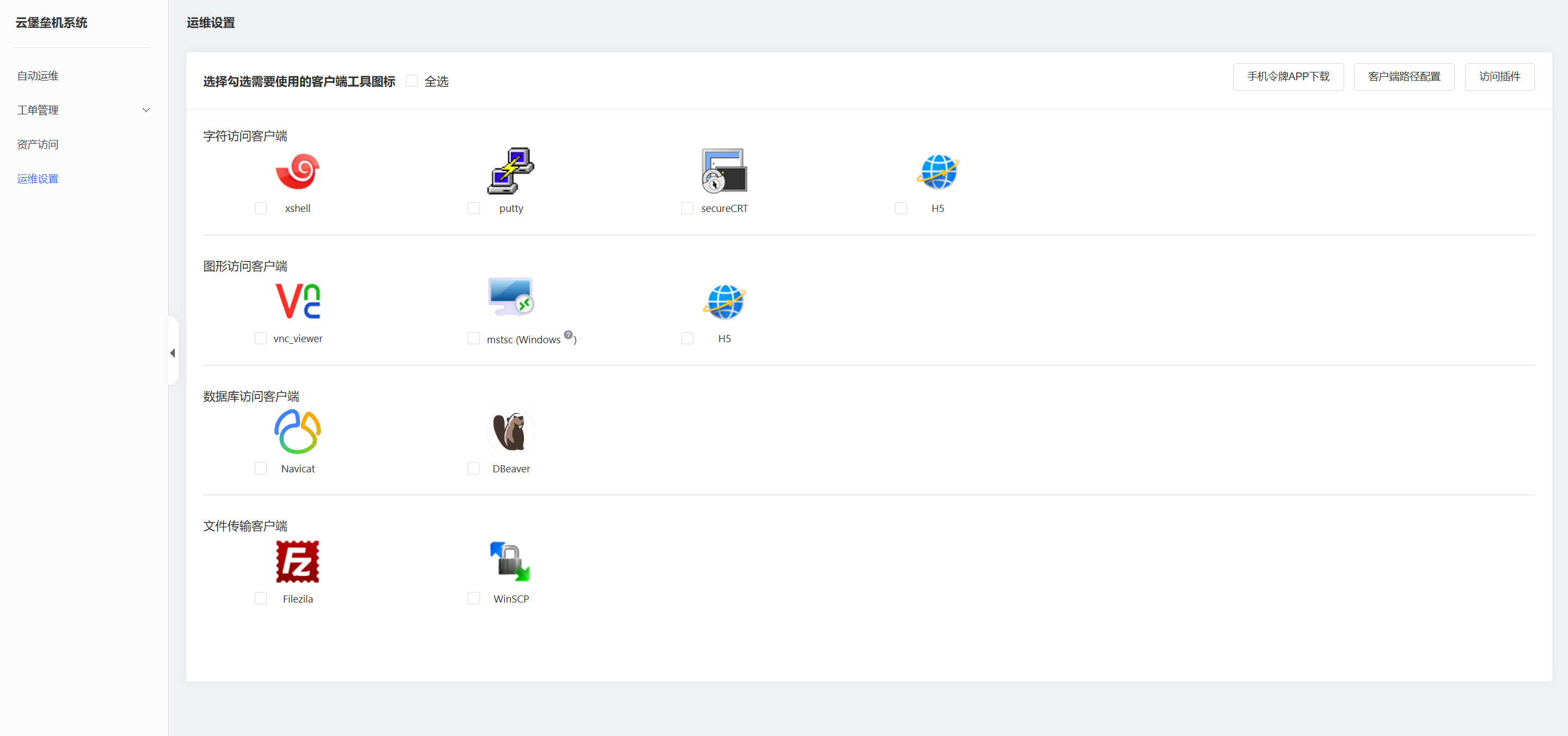This screenshot has width=1568, height=736.
Task: Click the H5 globe icon under 字符访问客户端
Action: 937,171
